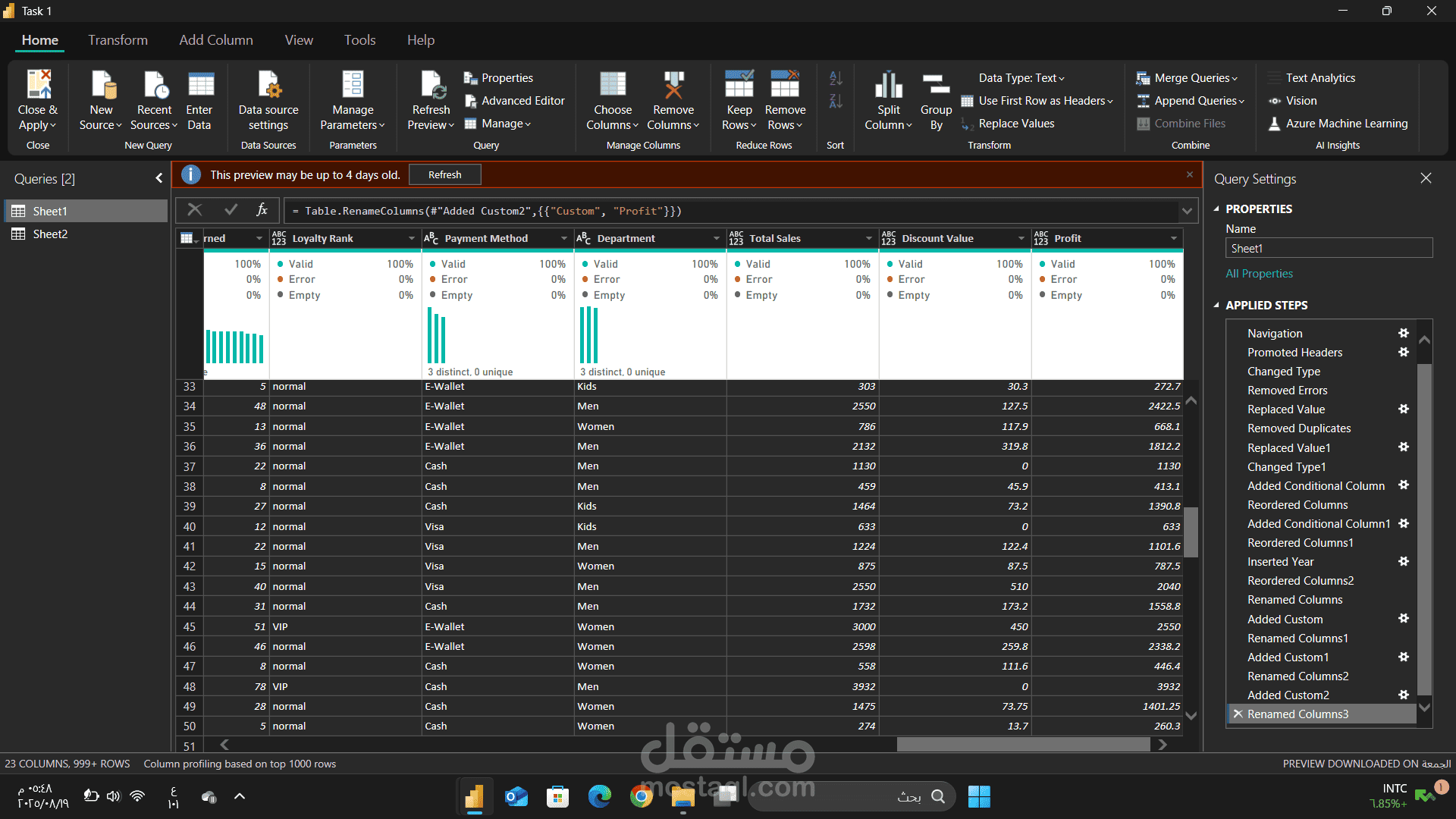The width and height of the screenshot is (1456, 819).
Task: Click the horizontal scrollbar thumb of the data grid
Action: click(x=1023, y=745)
